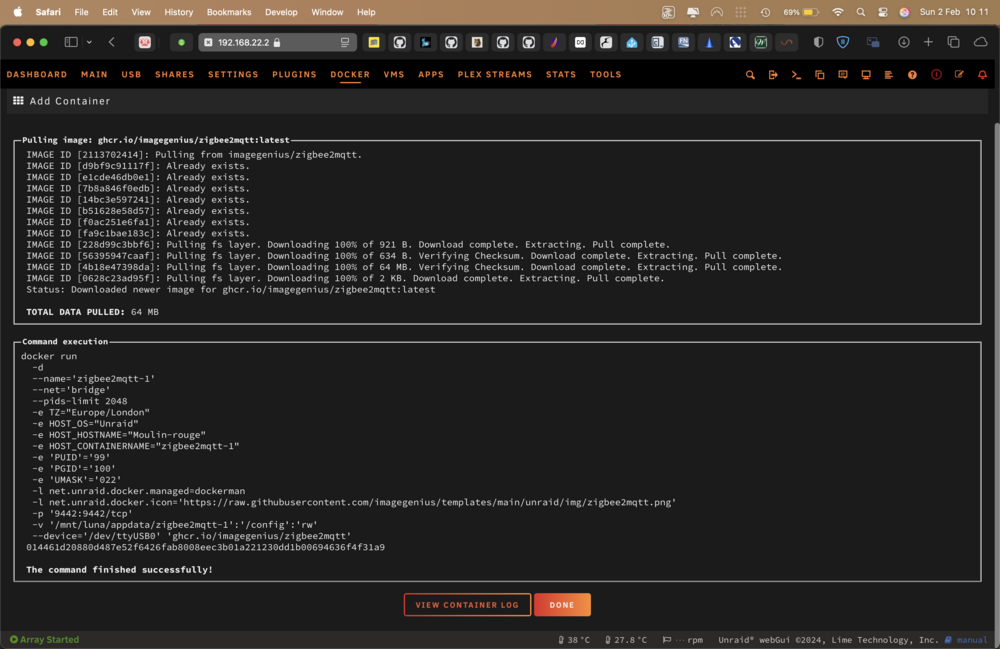Open iCloud tabs cloud icon

(980, 42)
